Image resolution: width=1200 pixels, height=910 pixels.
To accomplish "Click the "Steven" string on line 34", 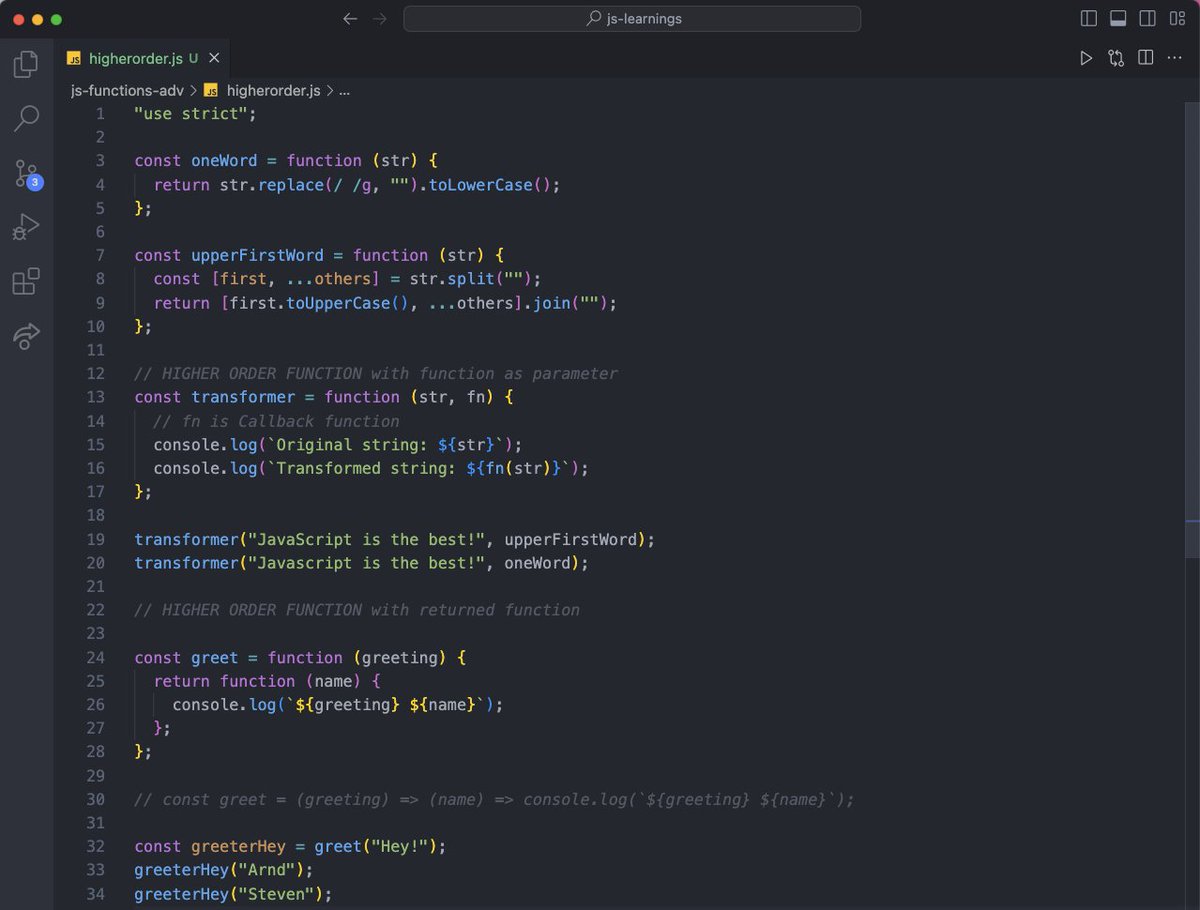I will [276, 894].
